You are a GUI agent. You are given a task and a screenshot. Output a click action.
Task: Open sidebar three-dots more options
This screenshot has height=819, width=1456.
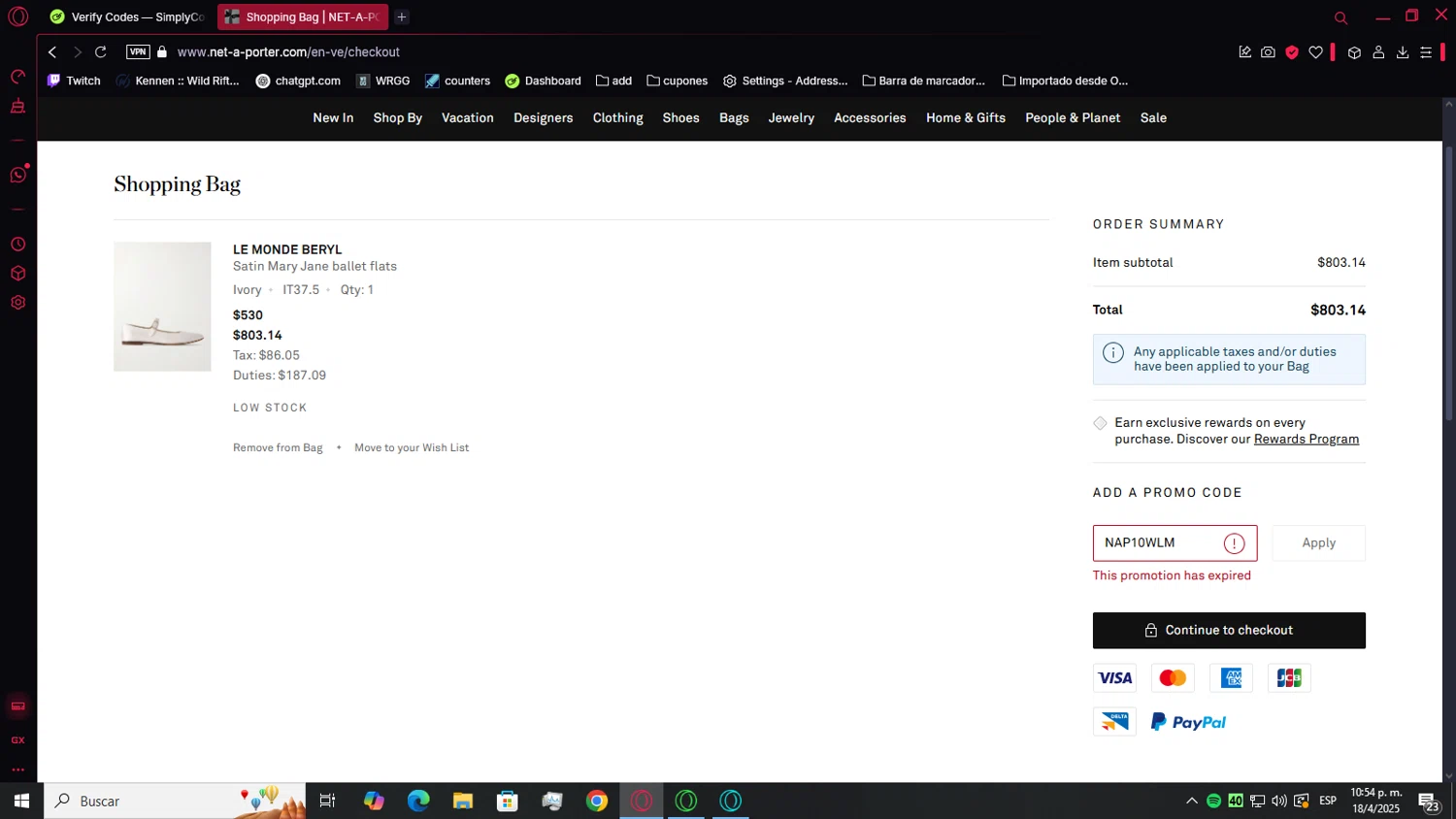click(x=17, y=770)
